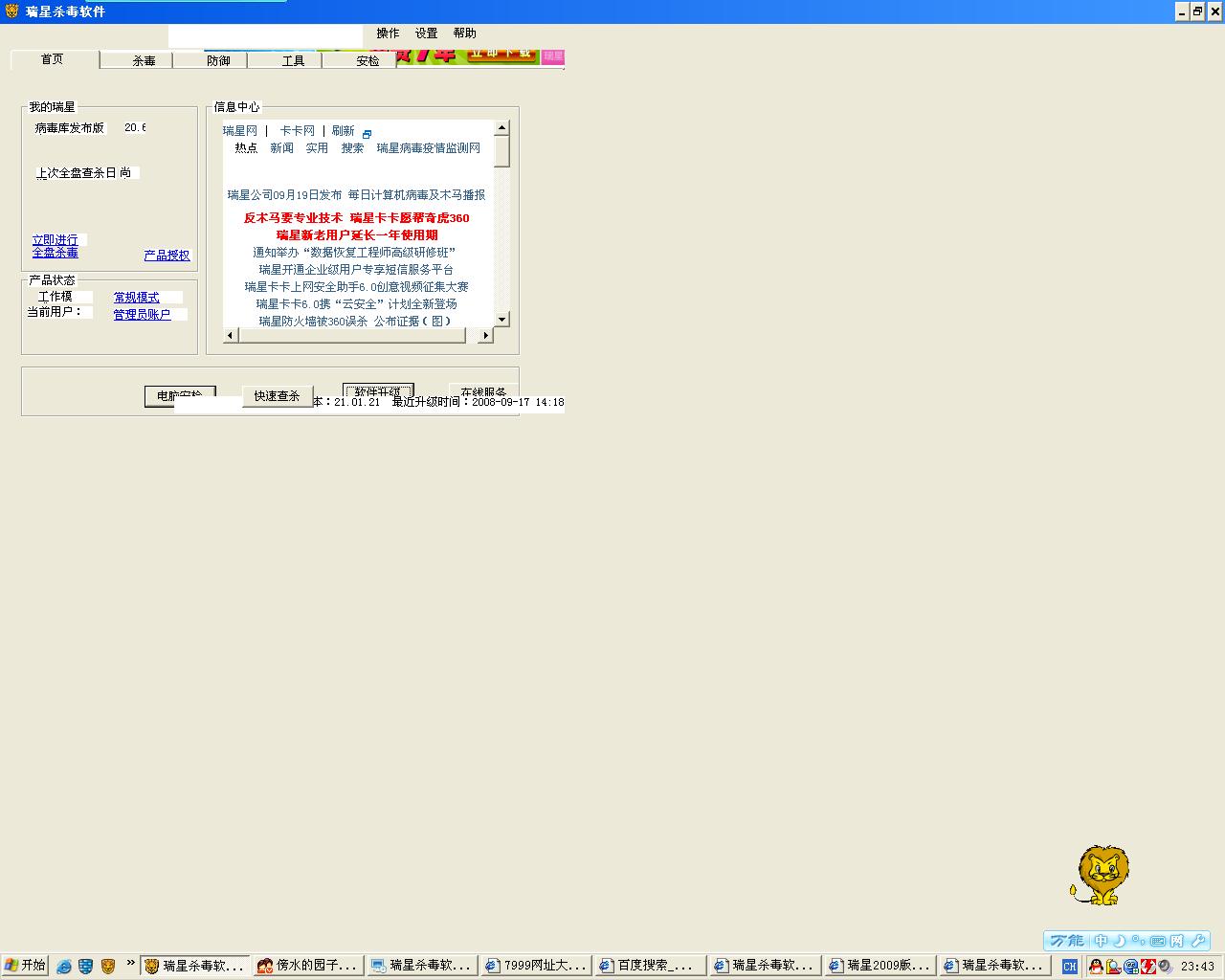Switch to 傍水的园子 taskbar window
This screenshot has height=980, width=1225.
(x=308, y=967)
